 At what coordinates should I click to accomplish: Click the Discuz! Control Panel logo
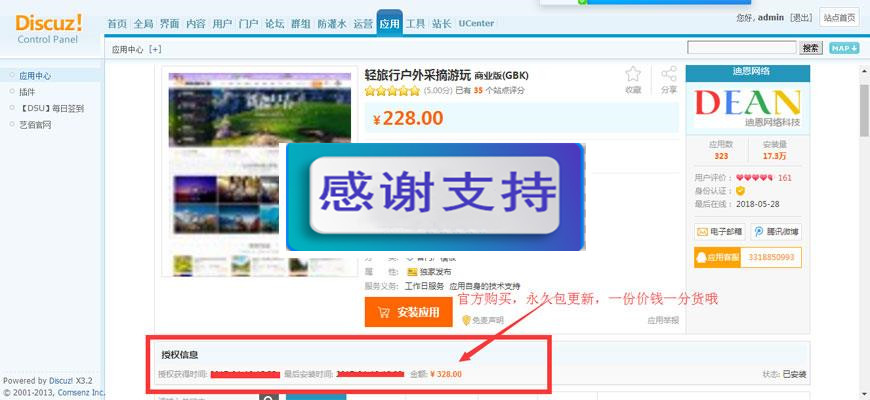[x=50, y=26]
